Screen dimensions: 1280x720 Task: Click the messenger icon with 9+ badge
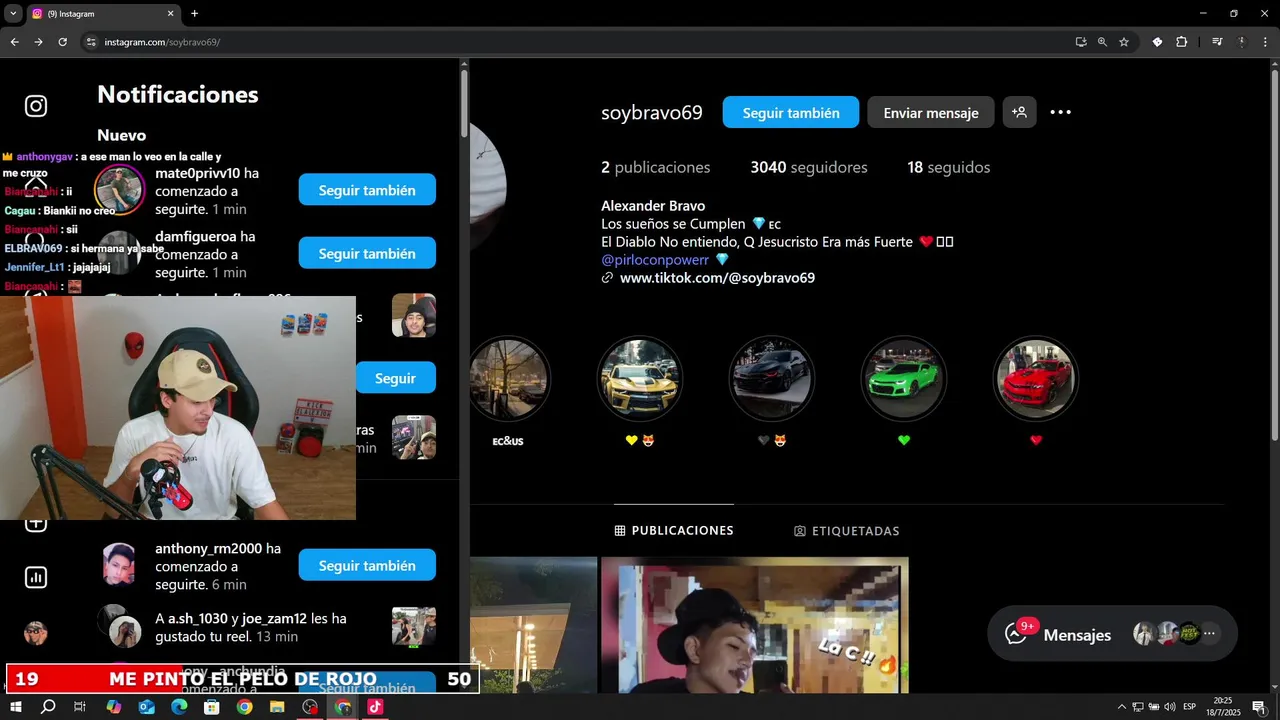(1018, 633)
